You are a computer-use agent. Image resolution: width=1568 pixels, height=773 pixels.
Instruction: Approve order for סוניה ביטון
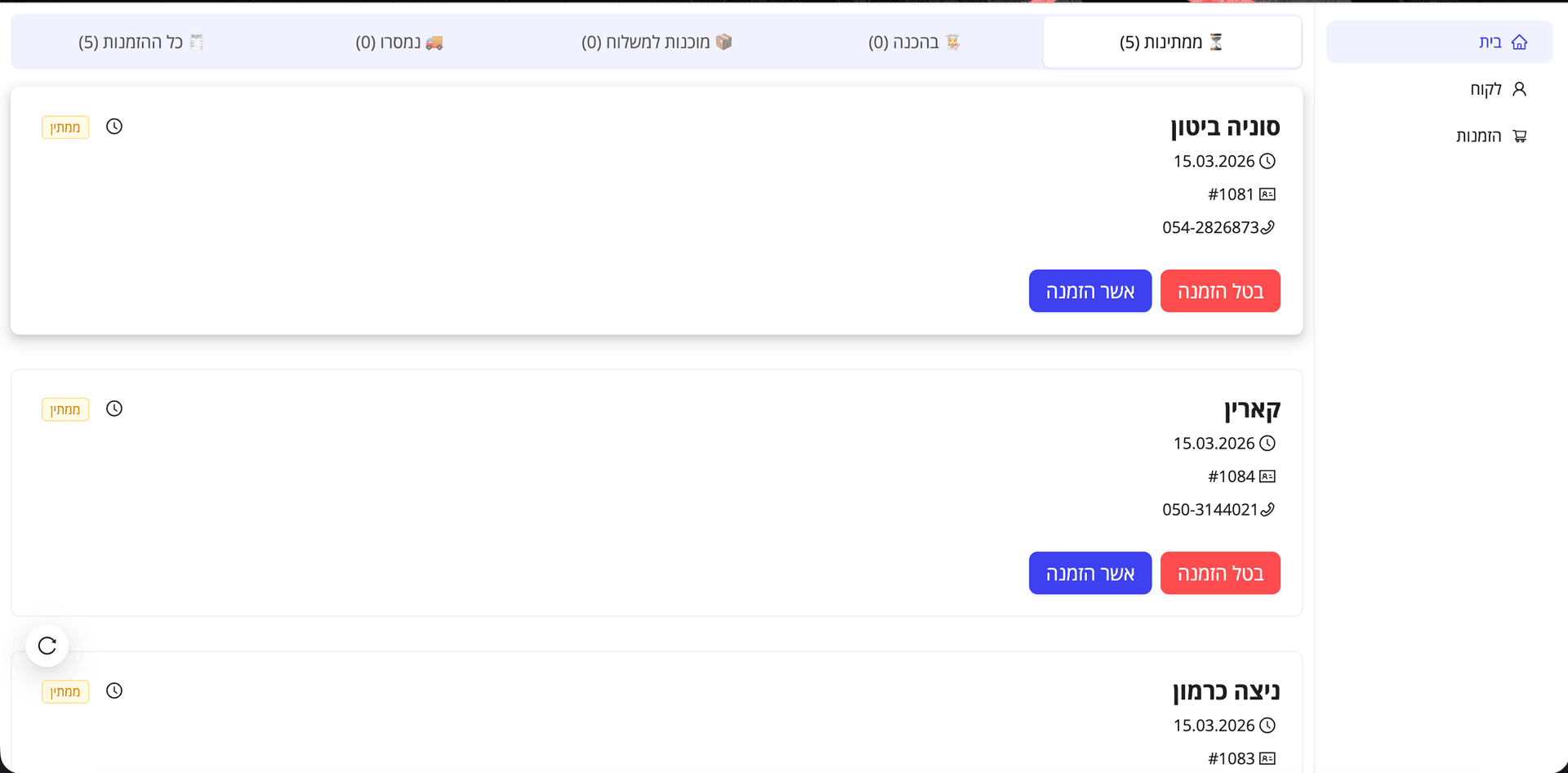tap(1089, 292)
